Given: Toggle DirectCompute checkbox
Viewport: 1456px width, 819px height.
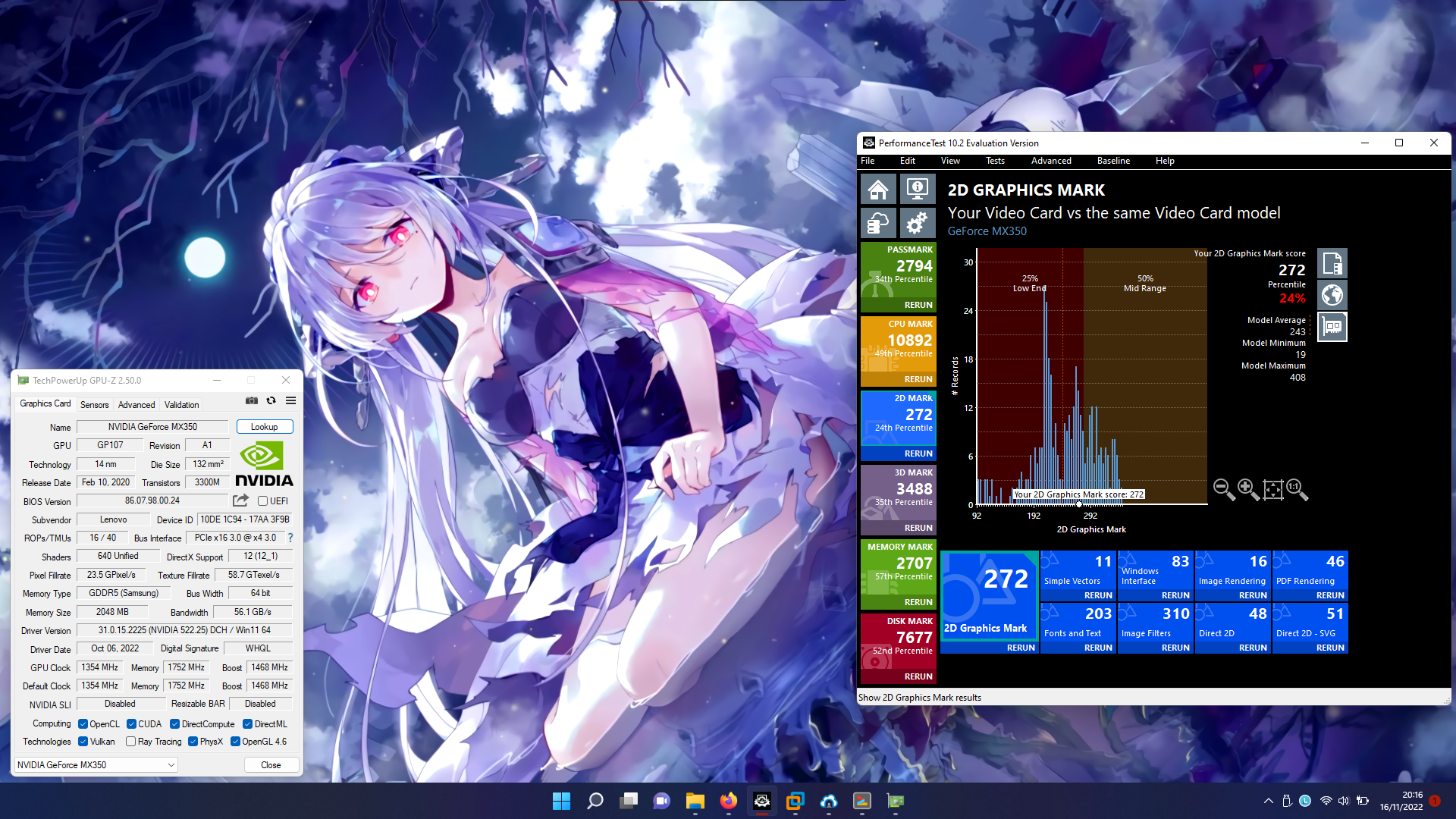Looking at the screenshot, I should click(x=174, y=724).
